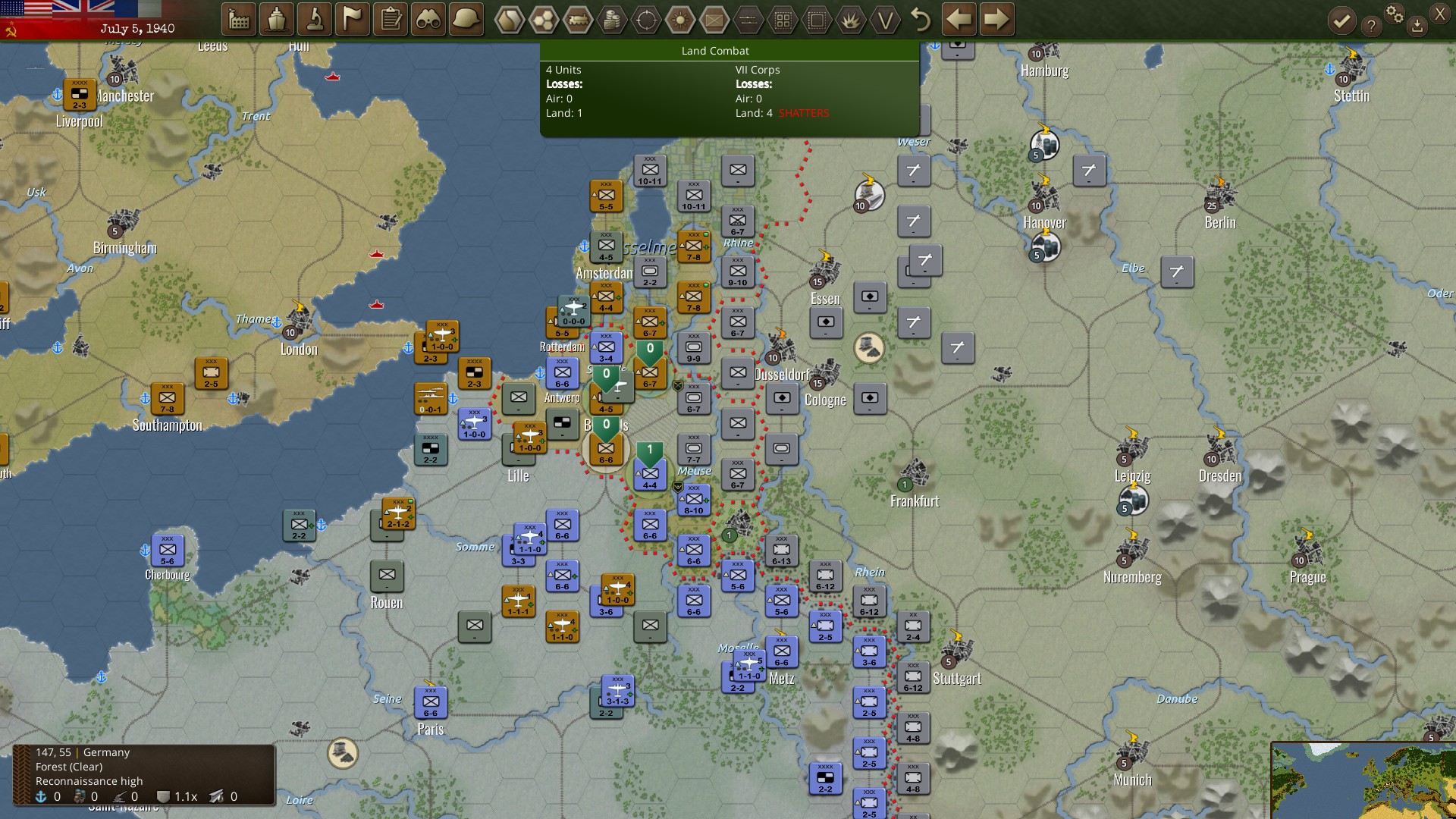Open the reports clipboard panel
The width and height of the screenshot is (1456, 819).
(391, 20)
